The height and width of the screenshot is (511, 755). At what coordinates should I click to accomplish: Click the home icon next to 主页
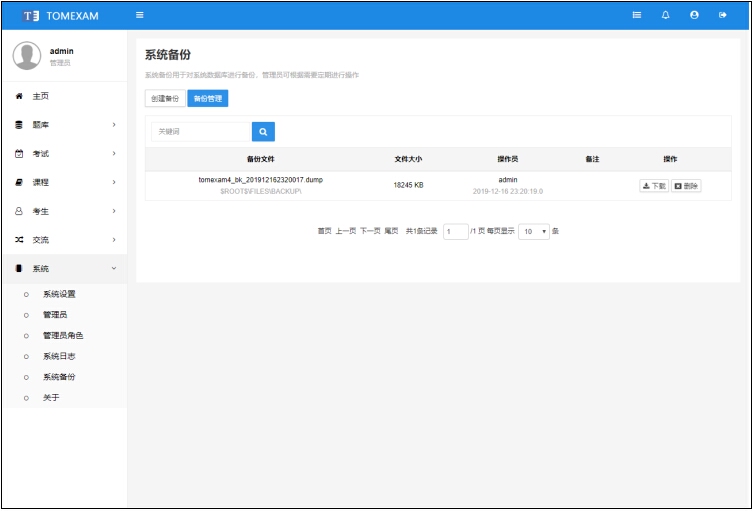(19, 96)
